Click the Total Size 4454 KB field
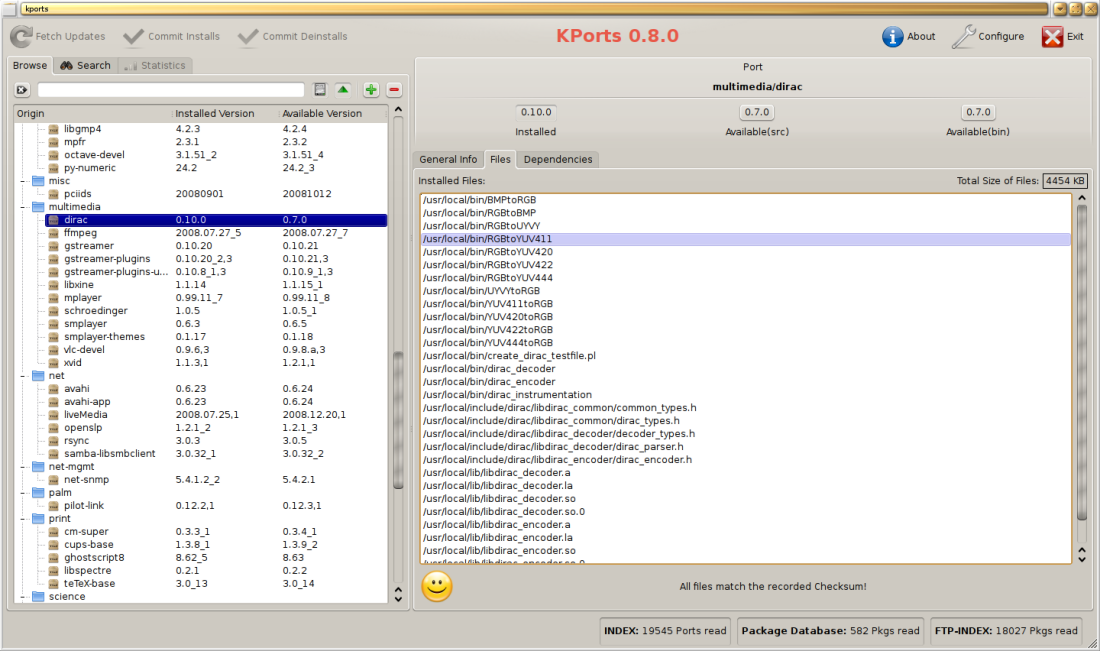The height and width of the screenshot is (651, 1100). point(1065,181)
